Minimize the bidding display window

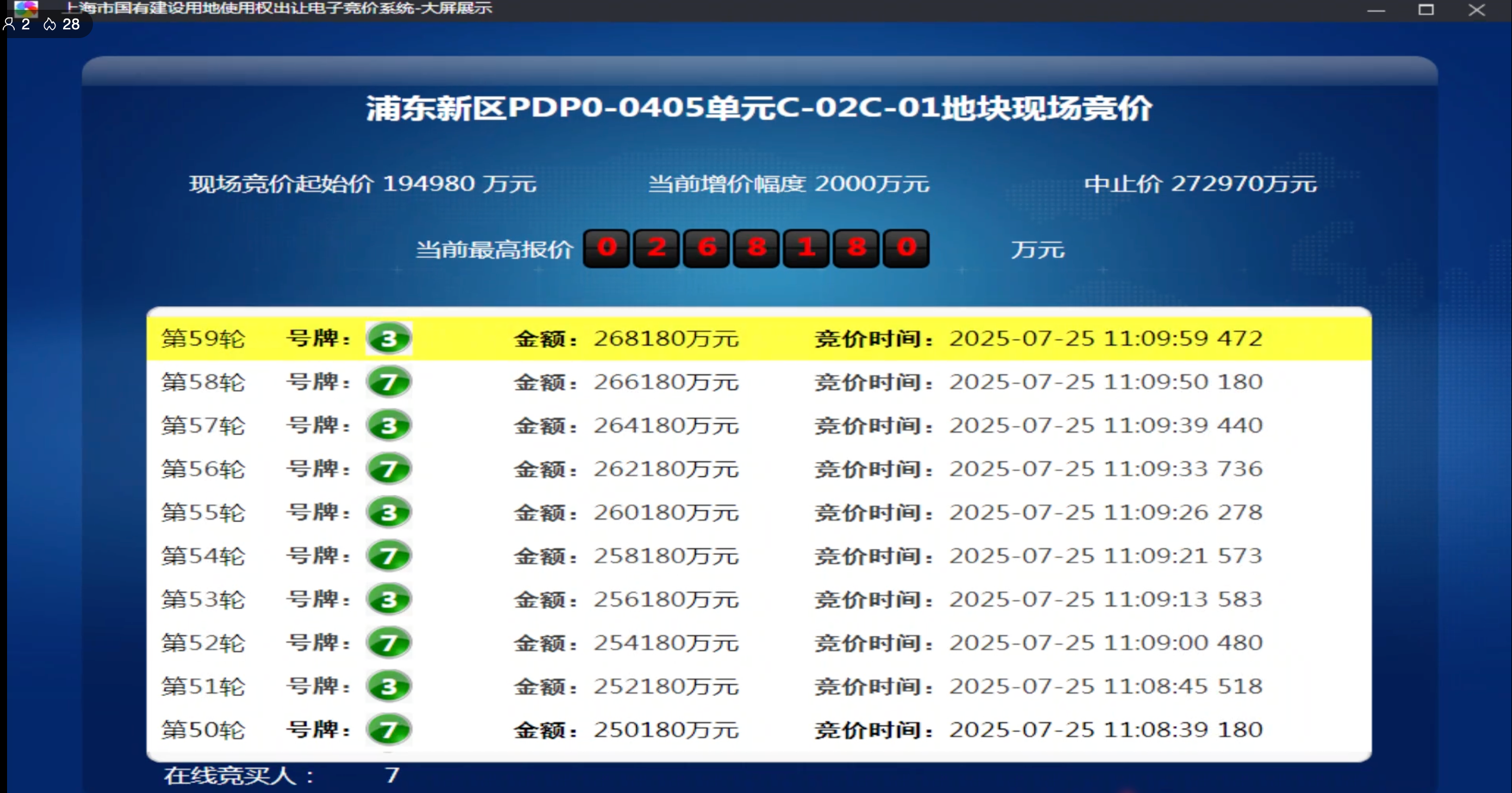(x=1376, y=10)
